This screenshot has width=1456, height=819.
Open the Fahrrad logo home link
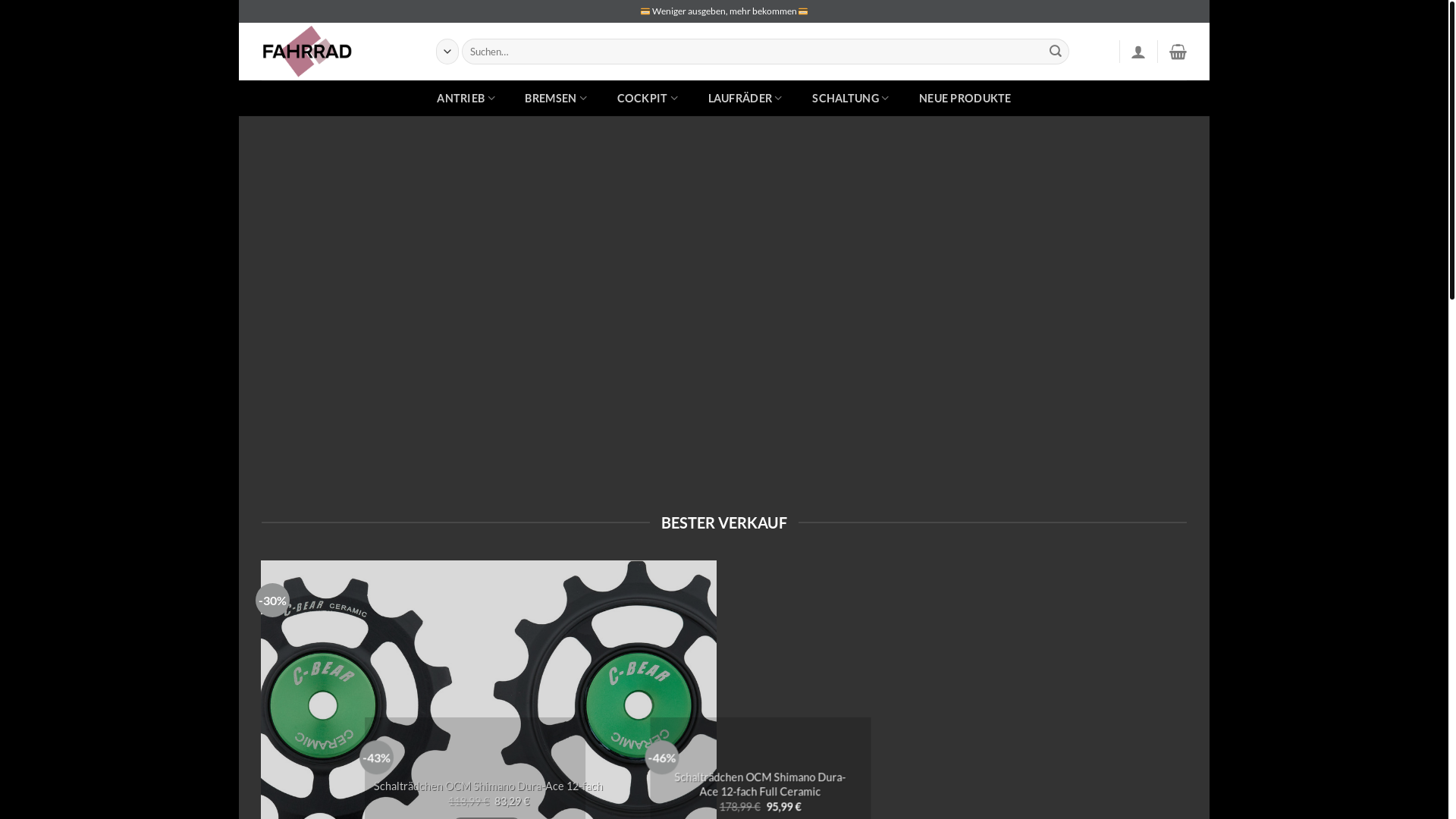pos(307,52)
